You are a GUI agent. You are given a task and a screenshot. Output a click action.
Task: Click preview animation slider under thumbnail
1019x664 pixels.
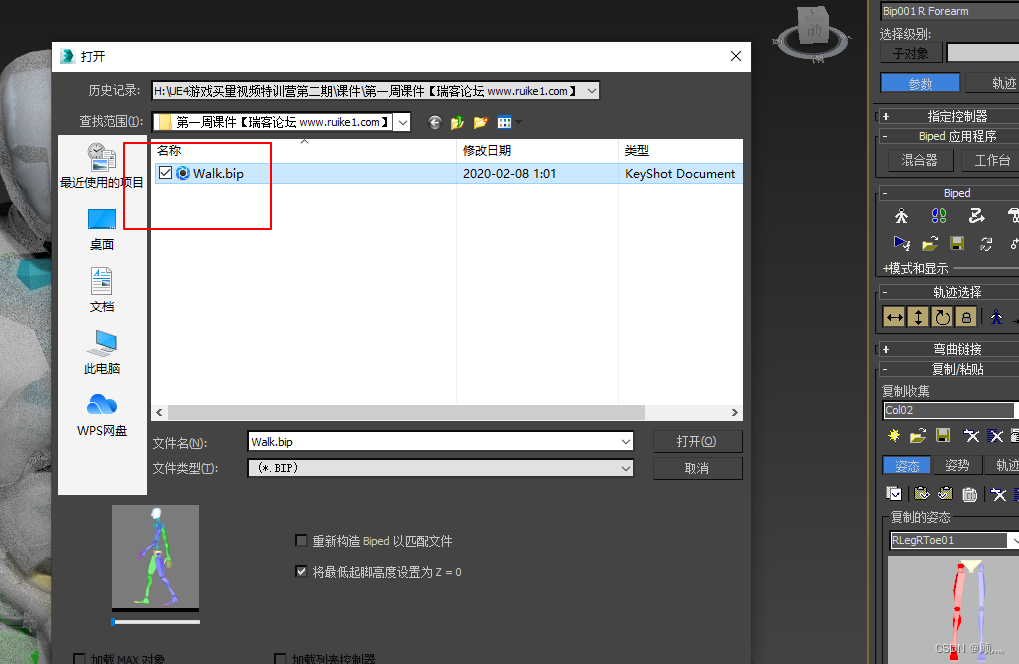pos(156,622)
